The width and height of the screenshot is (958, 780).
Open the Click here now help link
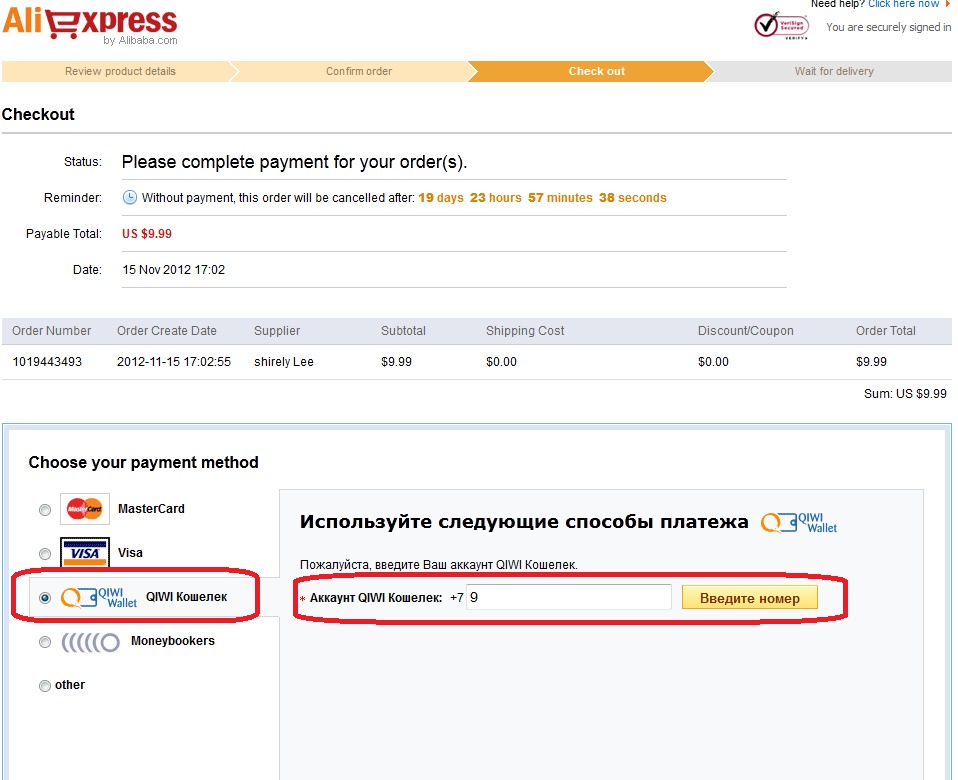pos(903,4)
